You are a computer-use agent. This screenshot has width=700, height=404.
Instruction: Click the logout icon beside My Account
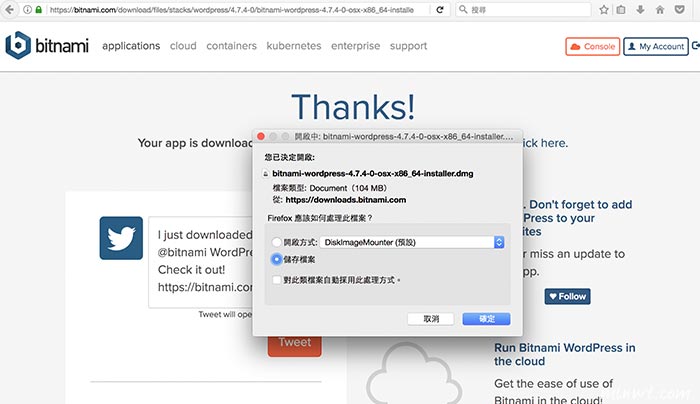pyautogui.click(x=696, y=46)
